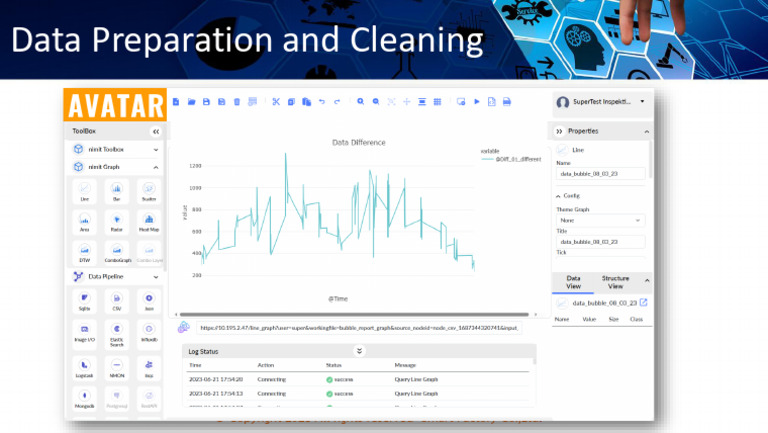The height and width of the screenshot is (433, 768).
Task: Select the DTW graph tool
Action: [x=85, y=253]
